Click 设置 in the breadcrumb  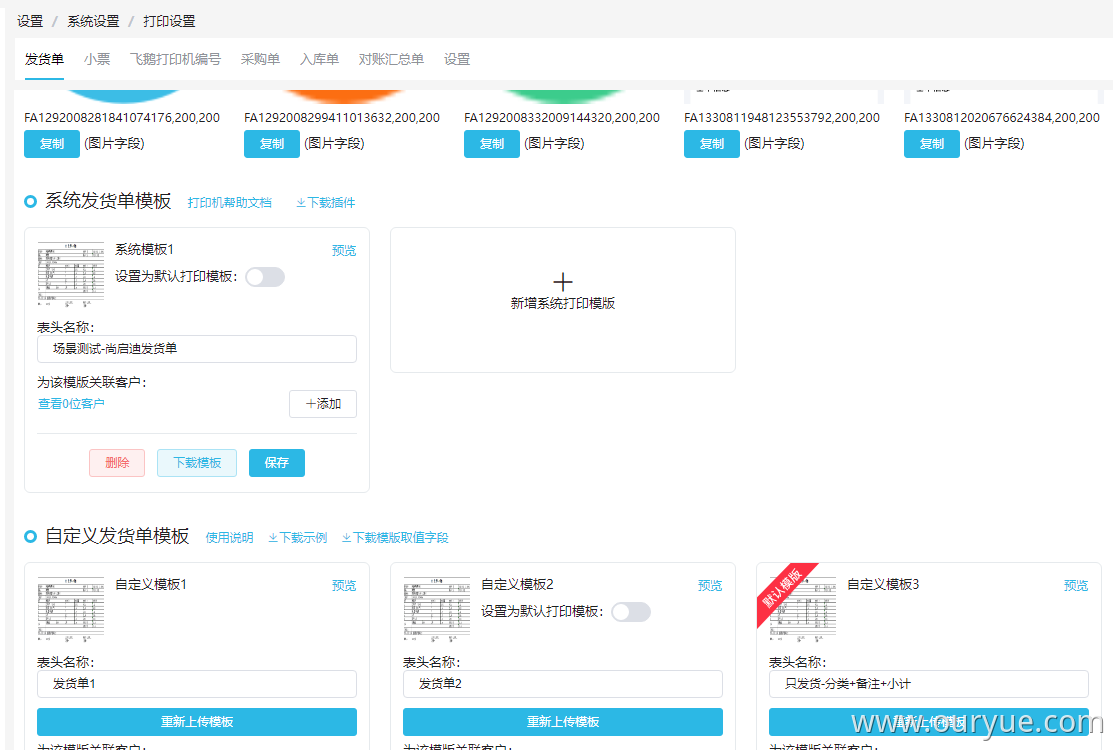pos(31,21)
